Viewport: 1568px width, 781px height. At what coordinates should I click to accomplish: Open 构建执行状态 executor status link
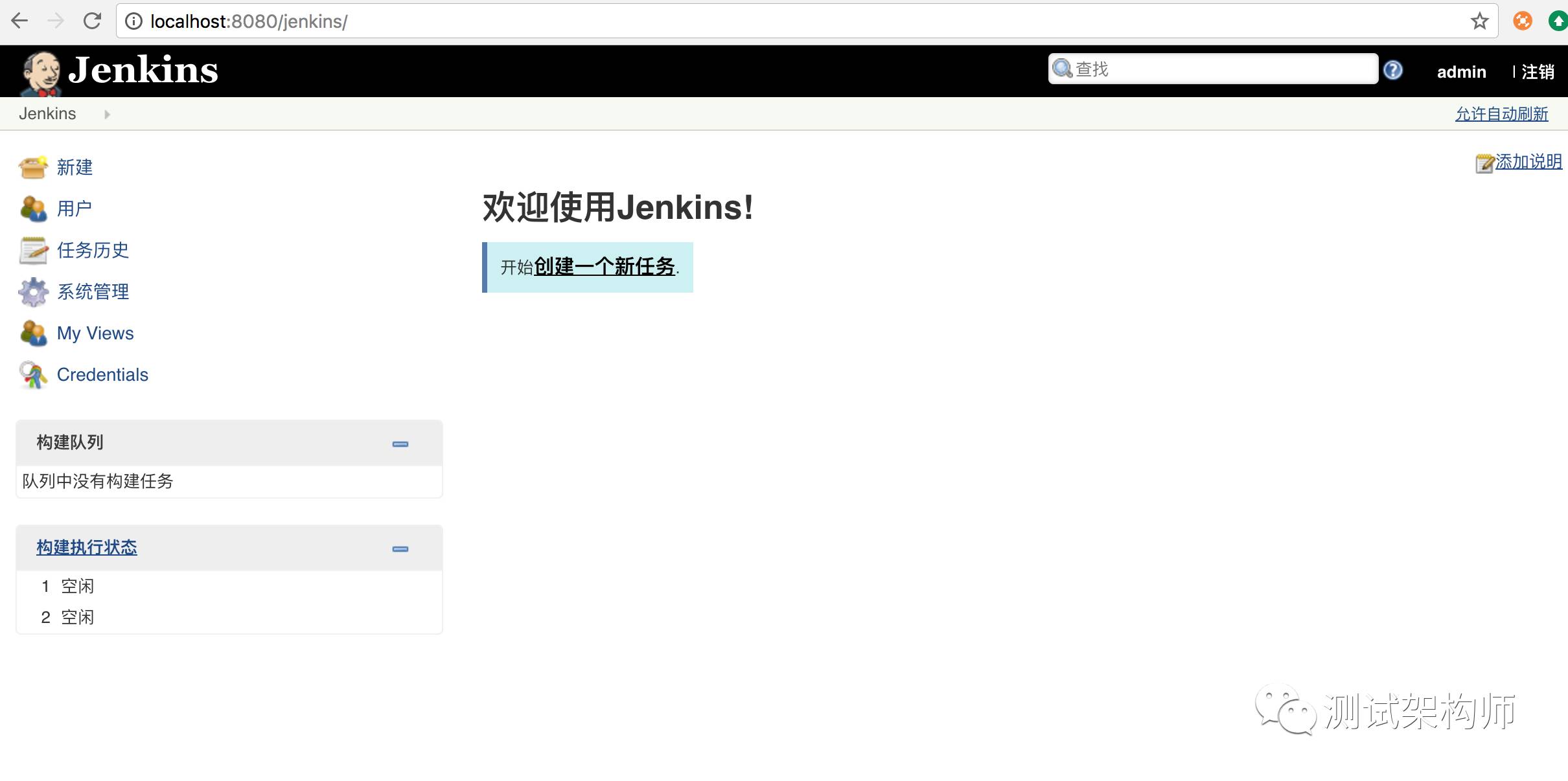87,548
